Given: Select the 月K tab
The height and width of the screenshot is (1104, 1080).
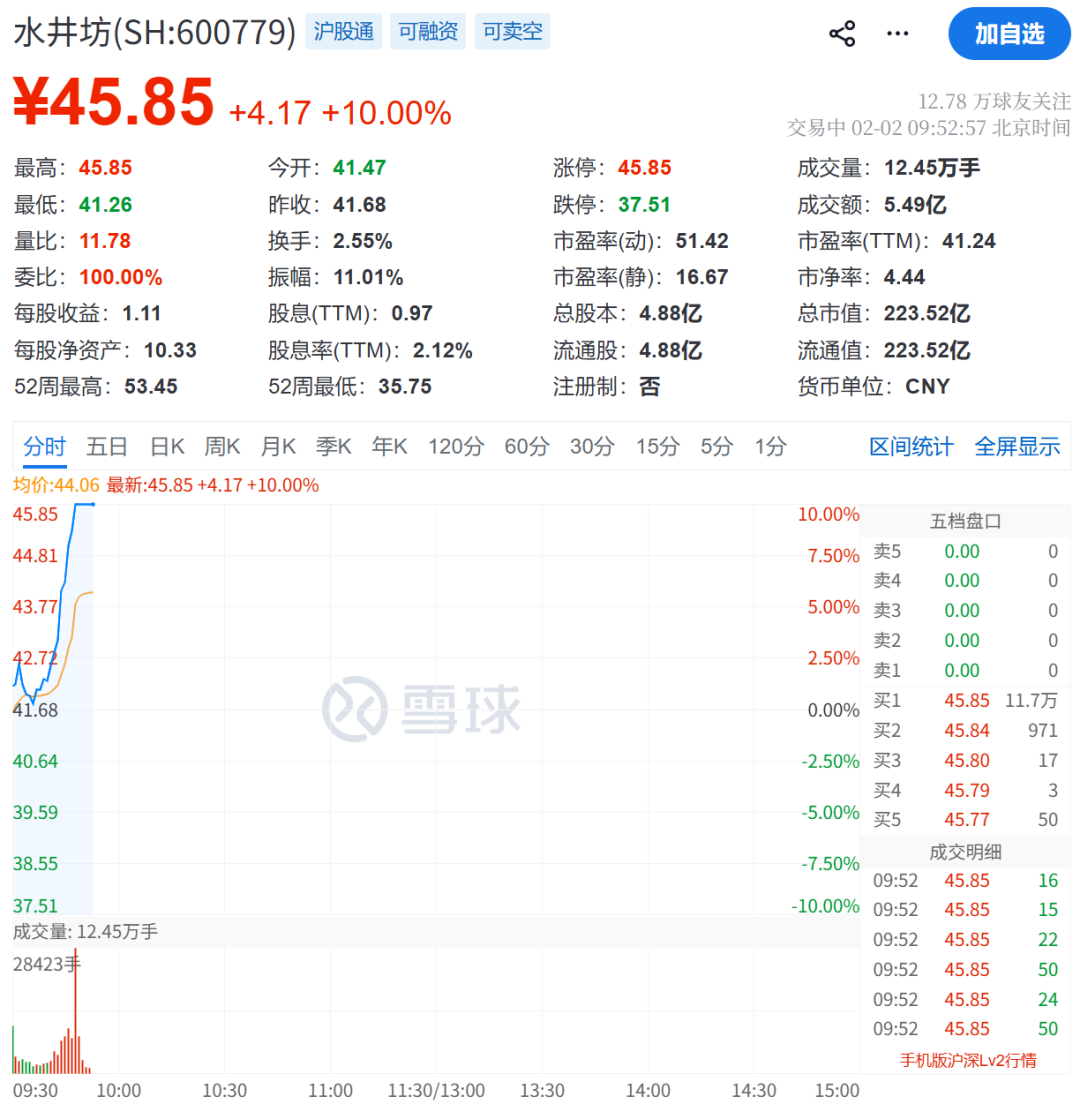Looking at the screenshot, I should tap(278, 447).
